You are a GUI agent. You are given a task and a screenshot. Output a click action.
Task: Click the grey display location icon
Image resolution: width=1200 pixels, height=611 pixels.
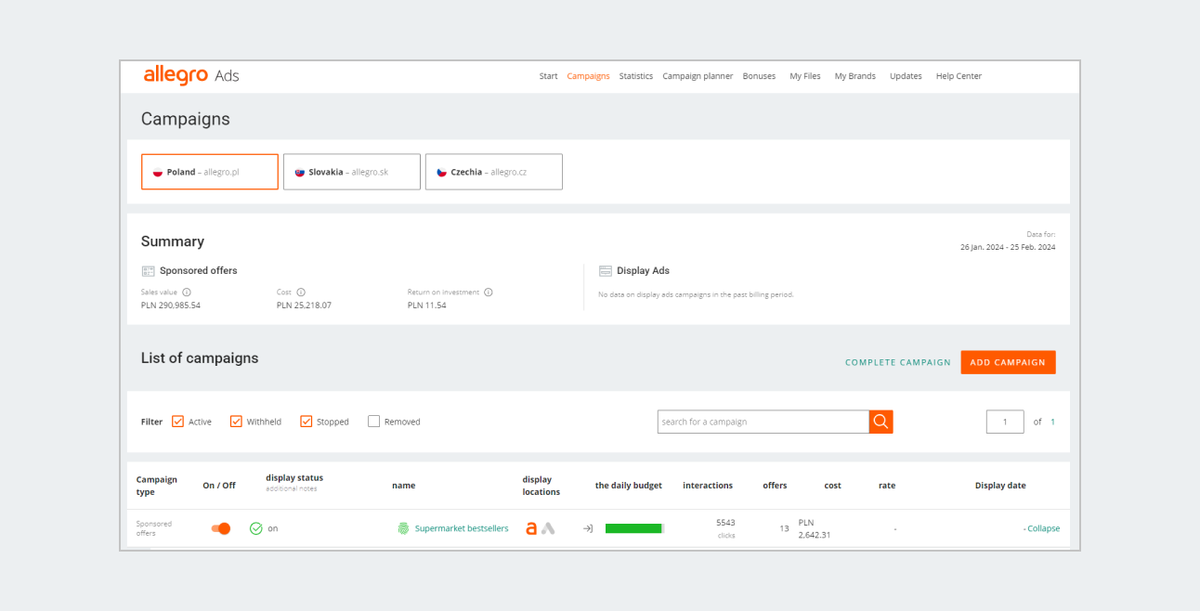548,528
